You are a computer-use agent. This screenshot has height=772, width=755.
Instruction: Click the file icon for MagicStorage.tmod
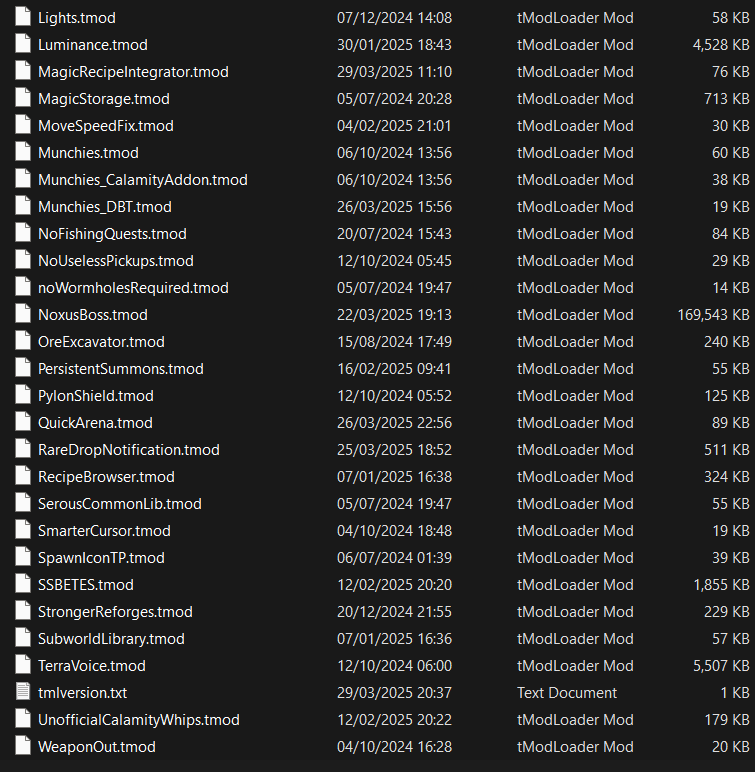click(23, 98)
